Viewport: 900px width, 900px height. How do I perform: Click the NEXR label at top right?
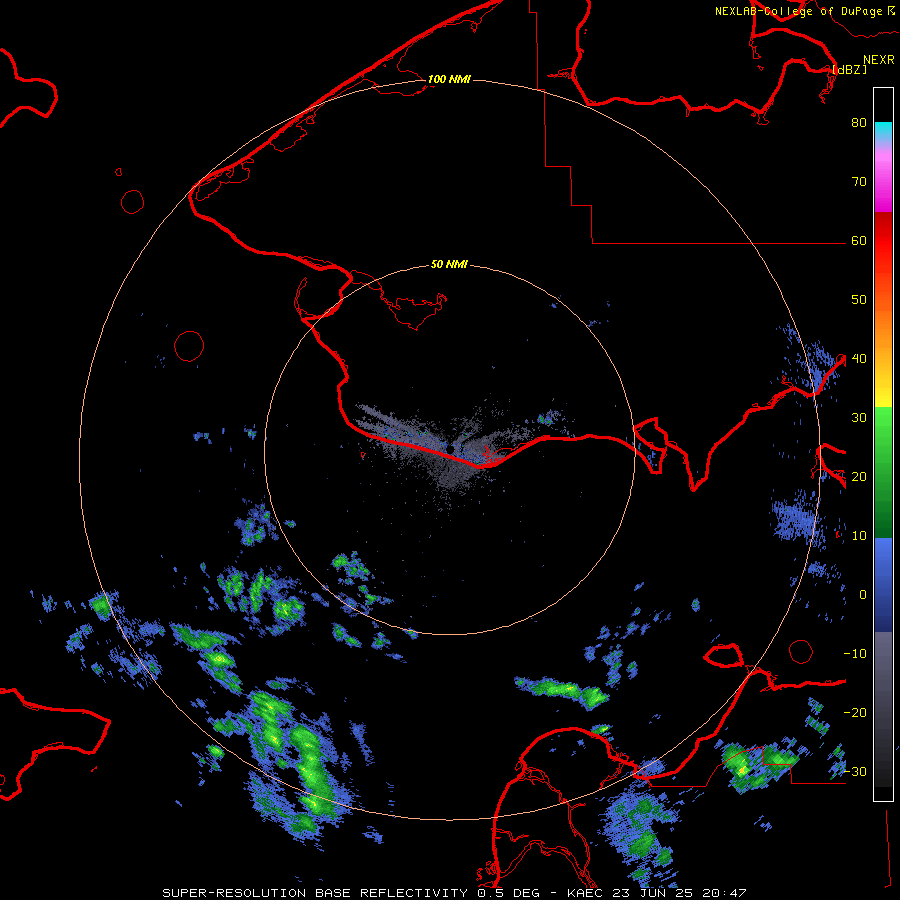[879, 60]
